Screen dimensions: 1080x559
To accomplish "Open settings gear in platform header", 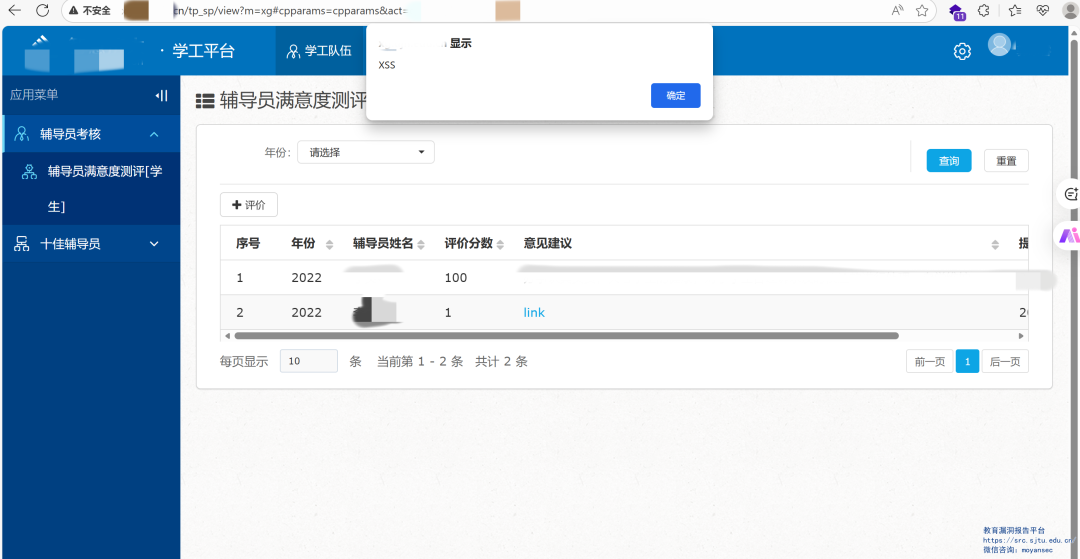I will 962,51.
